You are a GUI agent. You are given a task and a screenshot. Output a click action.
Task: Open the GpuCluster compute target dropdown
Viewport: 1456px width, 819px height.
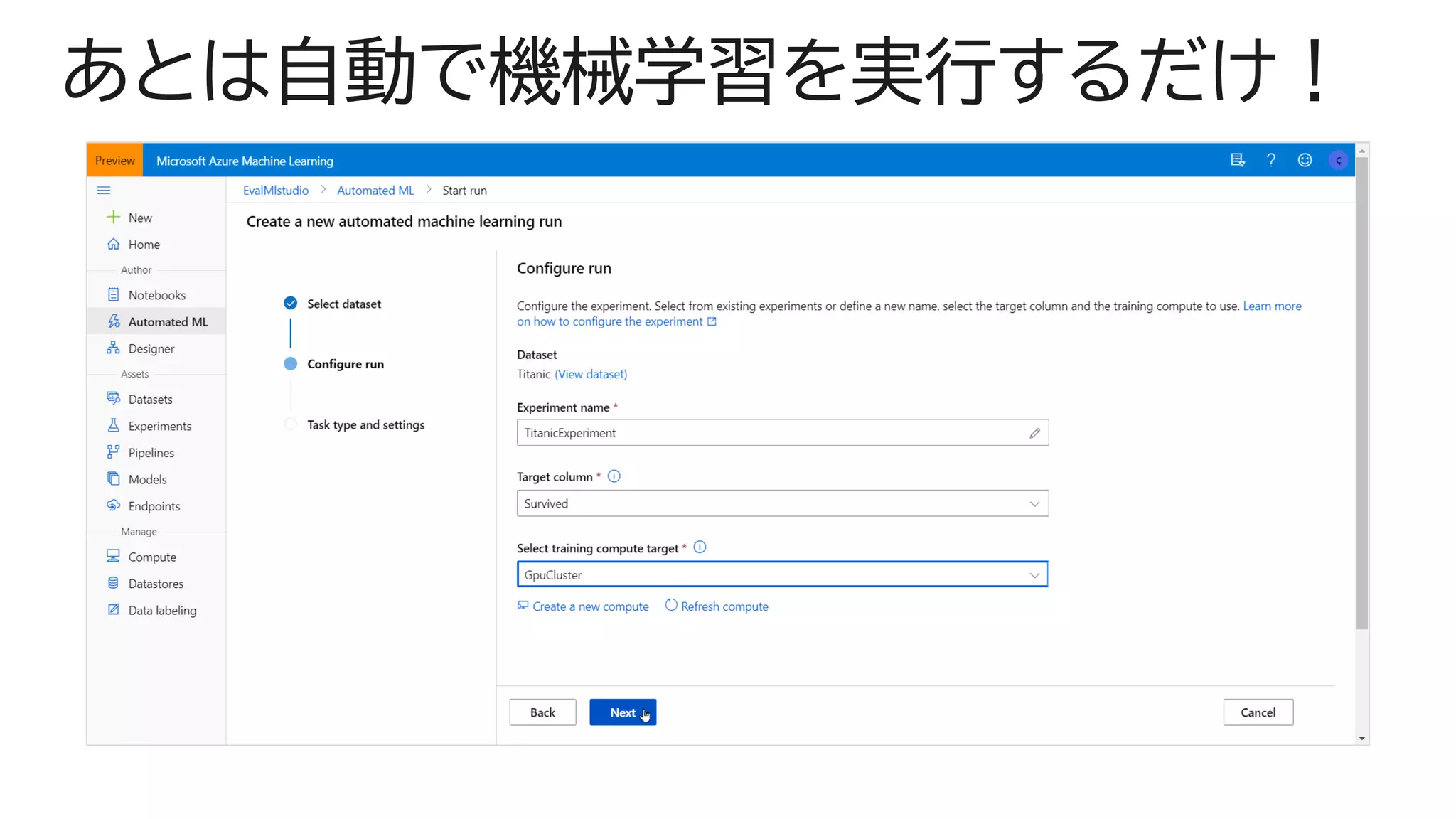(782, 574)
